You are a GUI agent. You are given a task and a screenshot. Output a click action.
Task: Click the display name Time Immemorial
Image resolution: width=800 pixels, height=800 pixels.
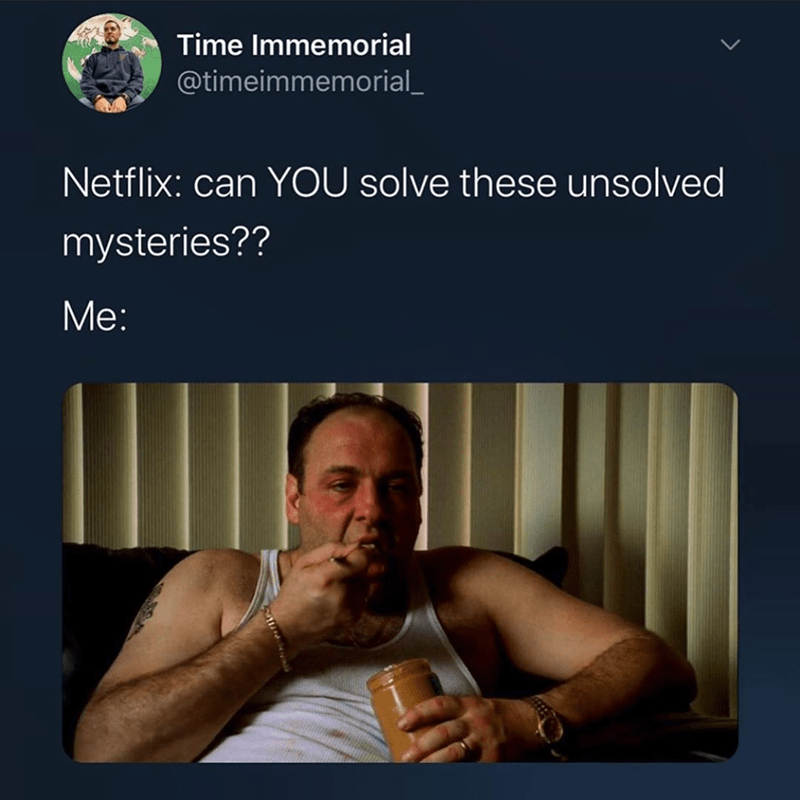tap(294, 45)
